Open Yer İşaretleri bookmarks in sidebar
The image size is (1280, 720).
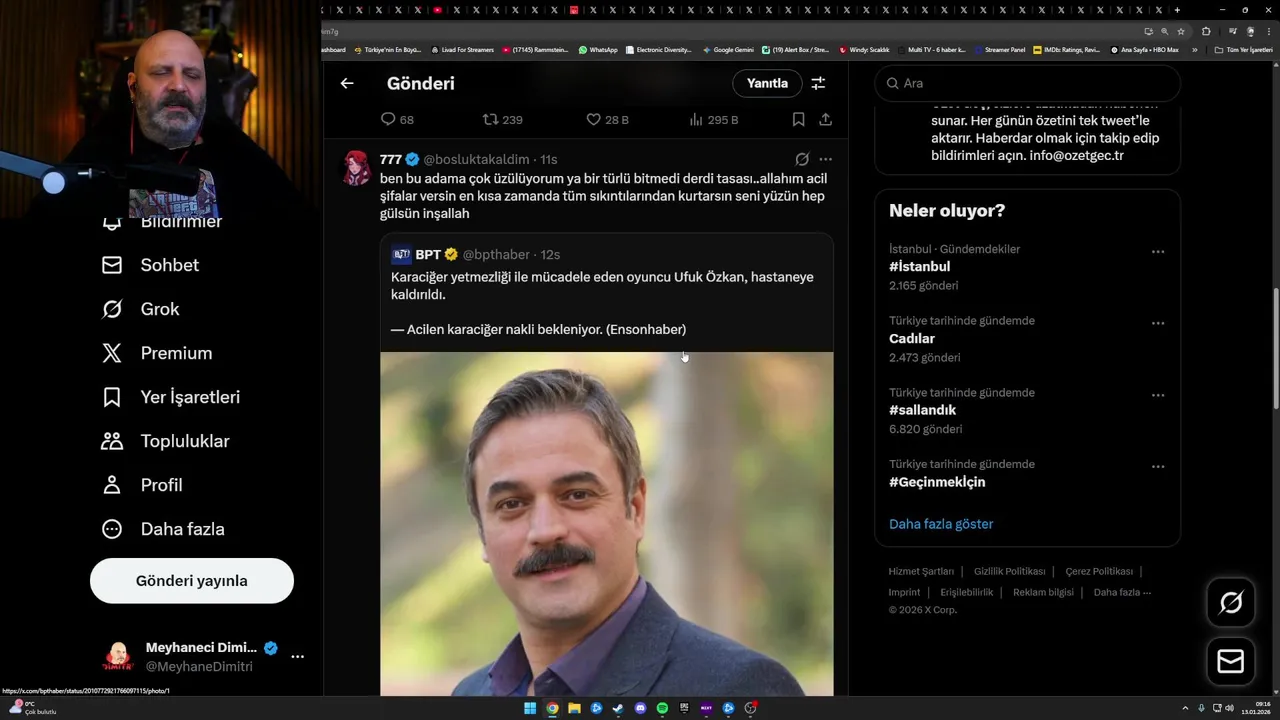click(x=171, y=397)
